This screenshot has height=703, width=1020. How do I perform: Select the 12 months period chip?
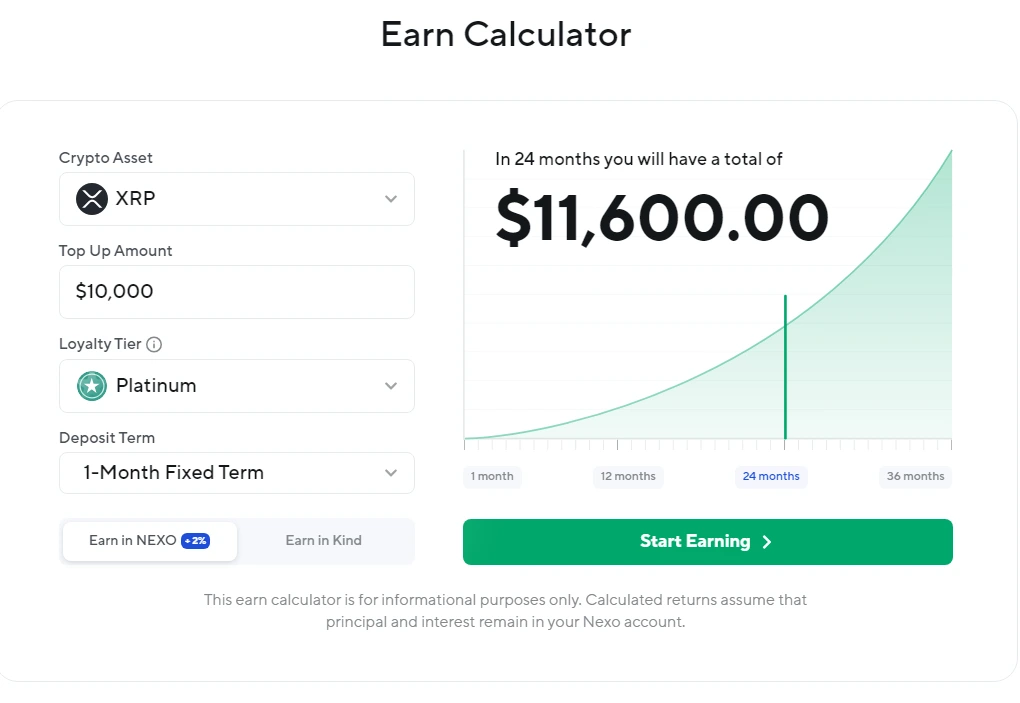628,477
